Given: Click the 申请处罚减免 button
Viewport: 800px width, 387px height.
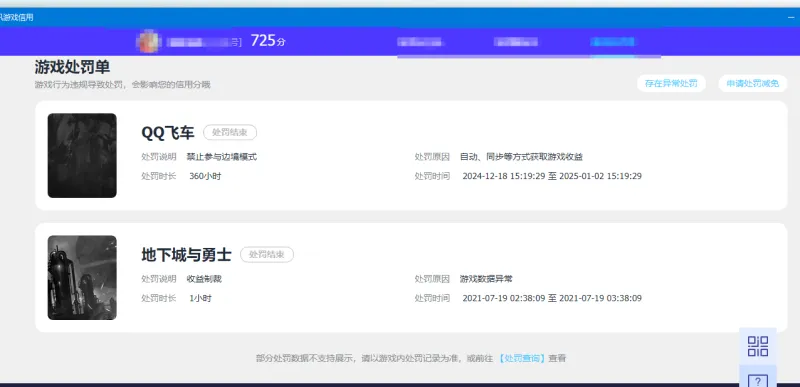Looking at the screenshot, I should point(753,84).
